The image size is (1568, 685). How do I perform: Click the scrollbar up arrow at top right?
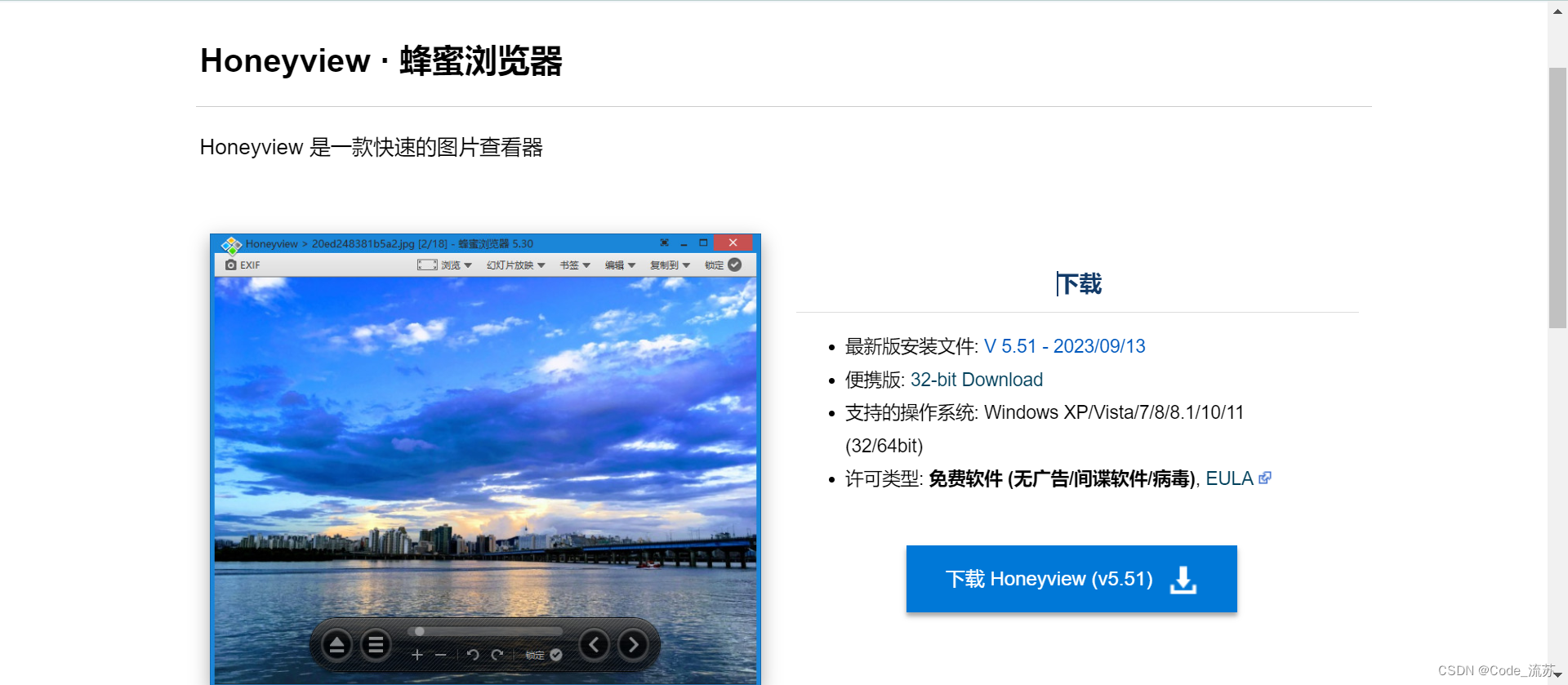(x=1557, y=11)
